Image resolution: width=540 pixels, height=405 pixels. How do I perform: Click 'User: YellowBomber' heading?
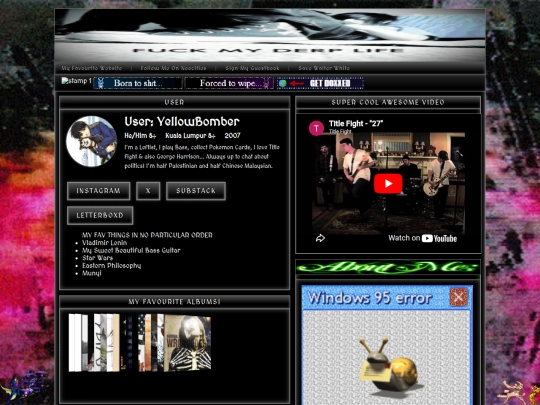182,122
